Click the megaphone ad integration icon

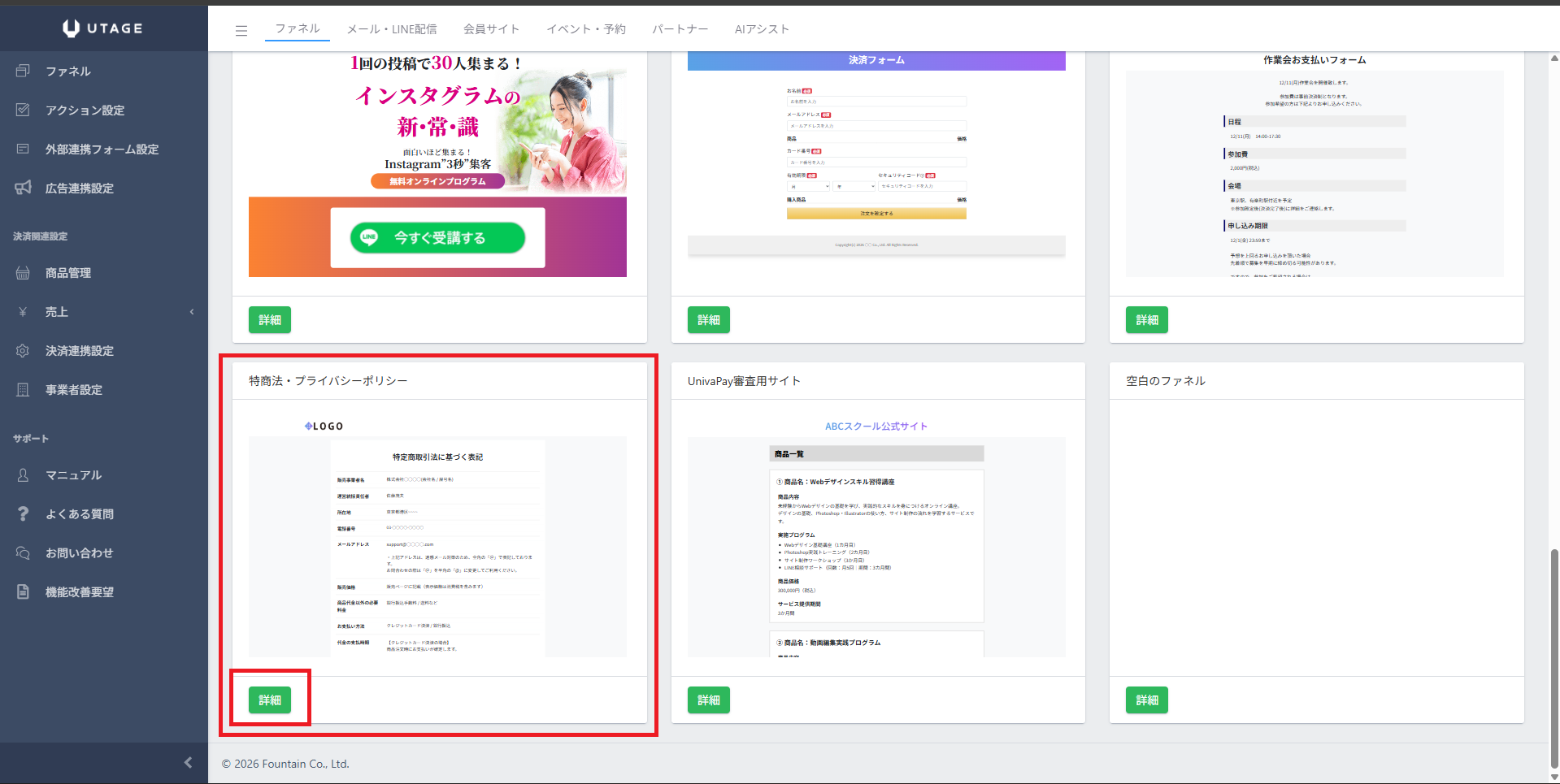point(23,188)
